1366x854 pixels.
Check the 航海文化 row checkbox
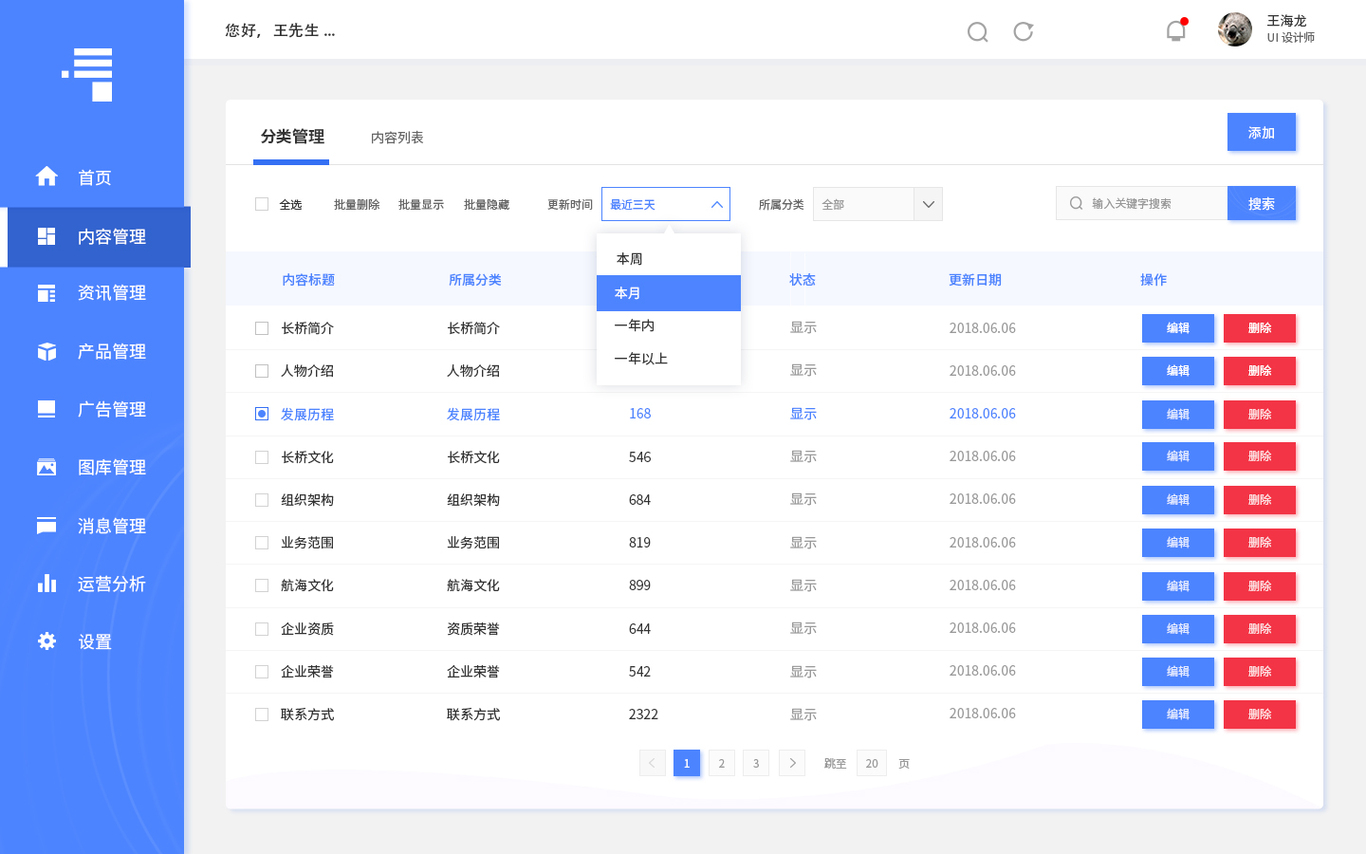coord(262,586)
